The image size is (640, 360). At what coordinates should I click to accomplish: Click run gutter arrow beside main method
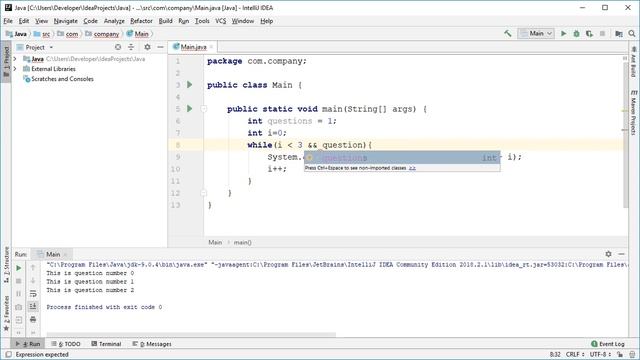point(190,109)
